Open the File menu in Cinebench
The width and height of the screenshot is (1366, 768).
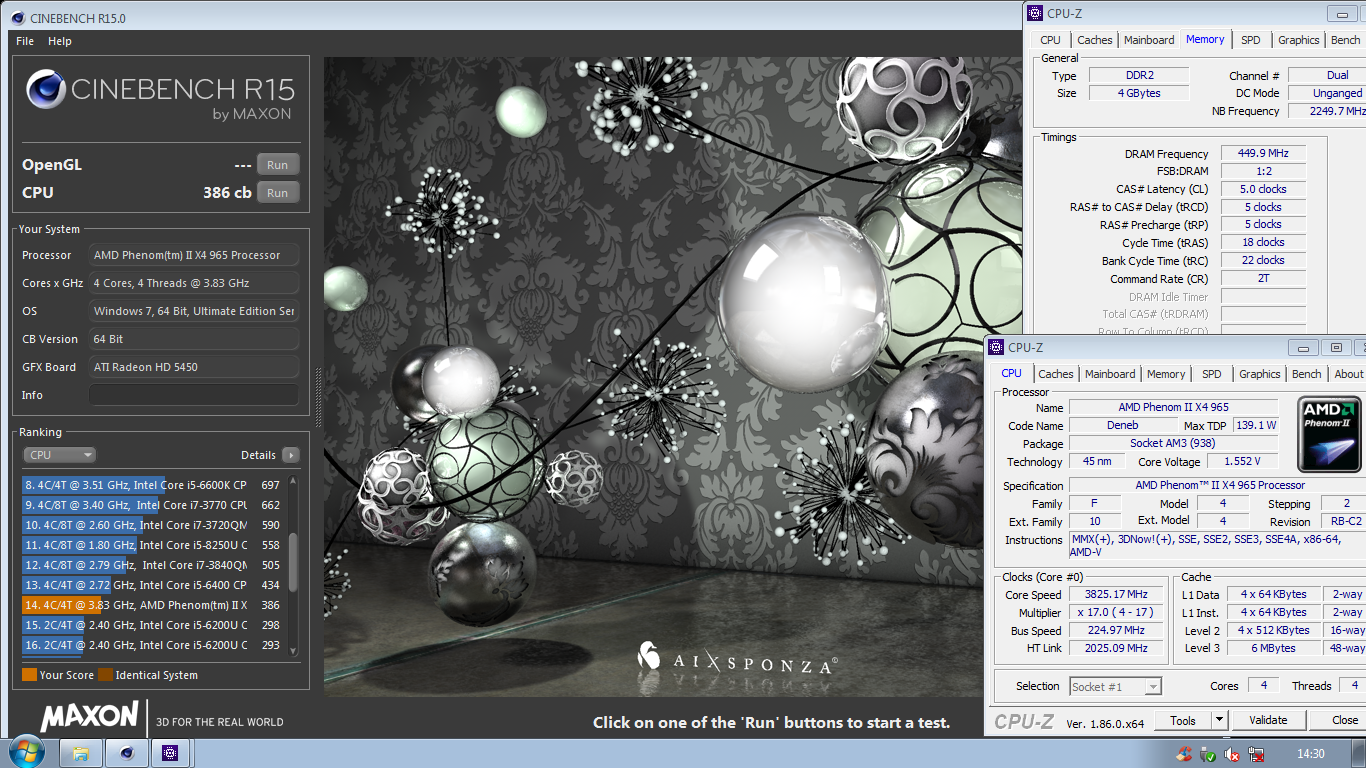25,41
